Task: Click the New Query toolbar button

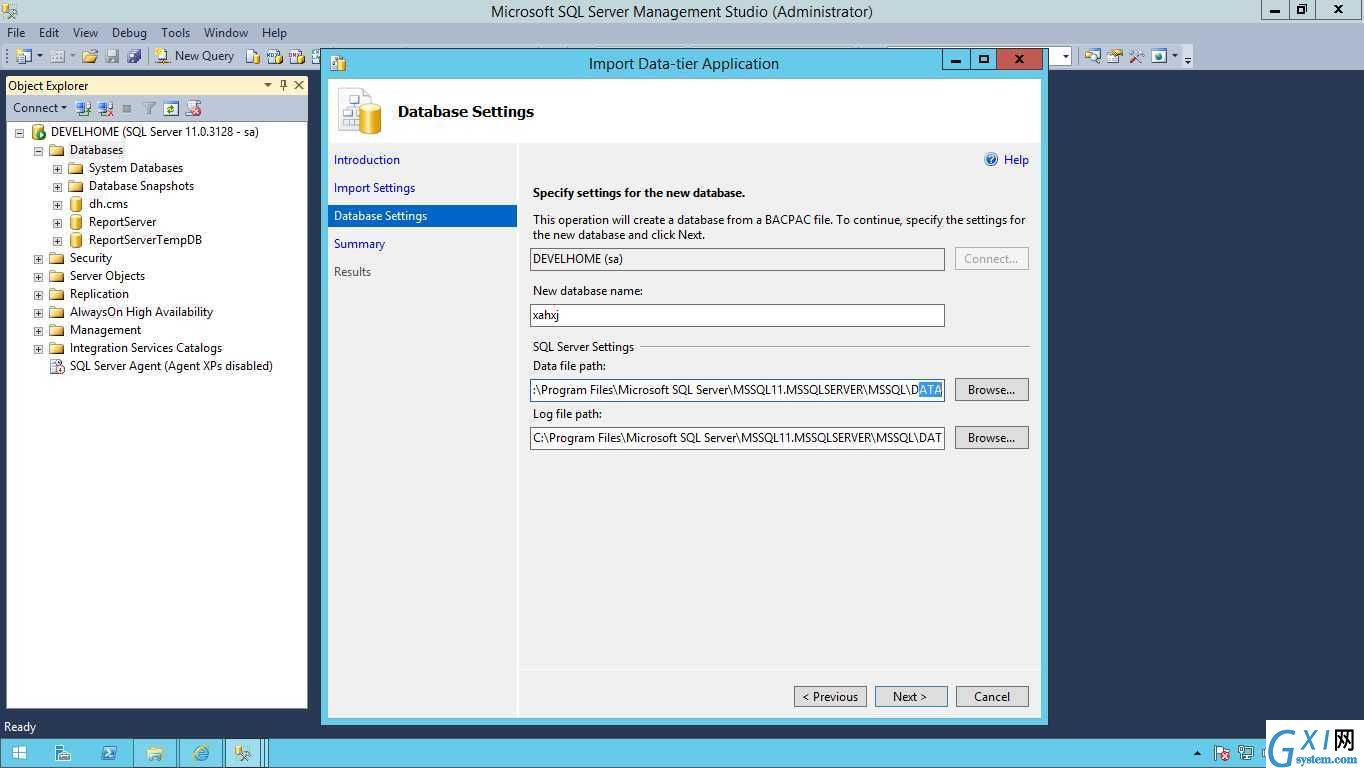Action: click(195, 56)
